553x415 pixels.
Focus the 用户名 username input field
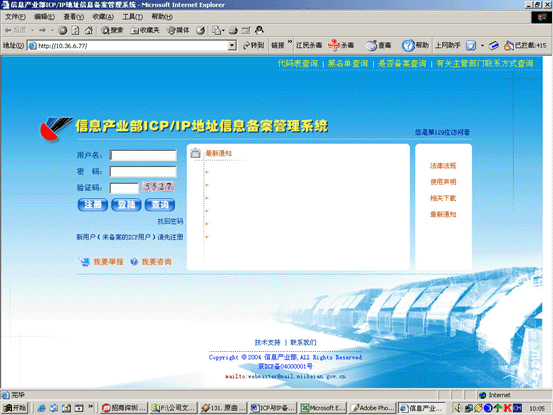point(143,155)
